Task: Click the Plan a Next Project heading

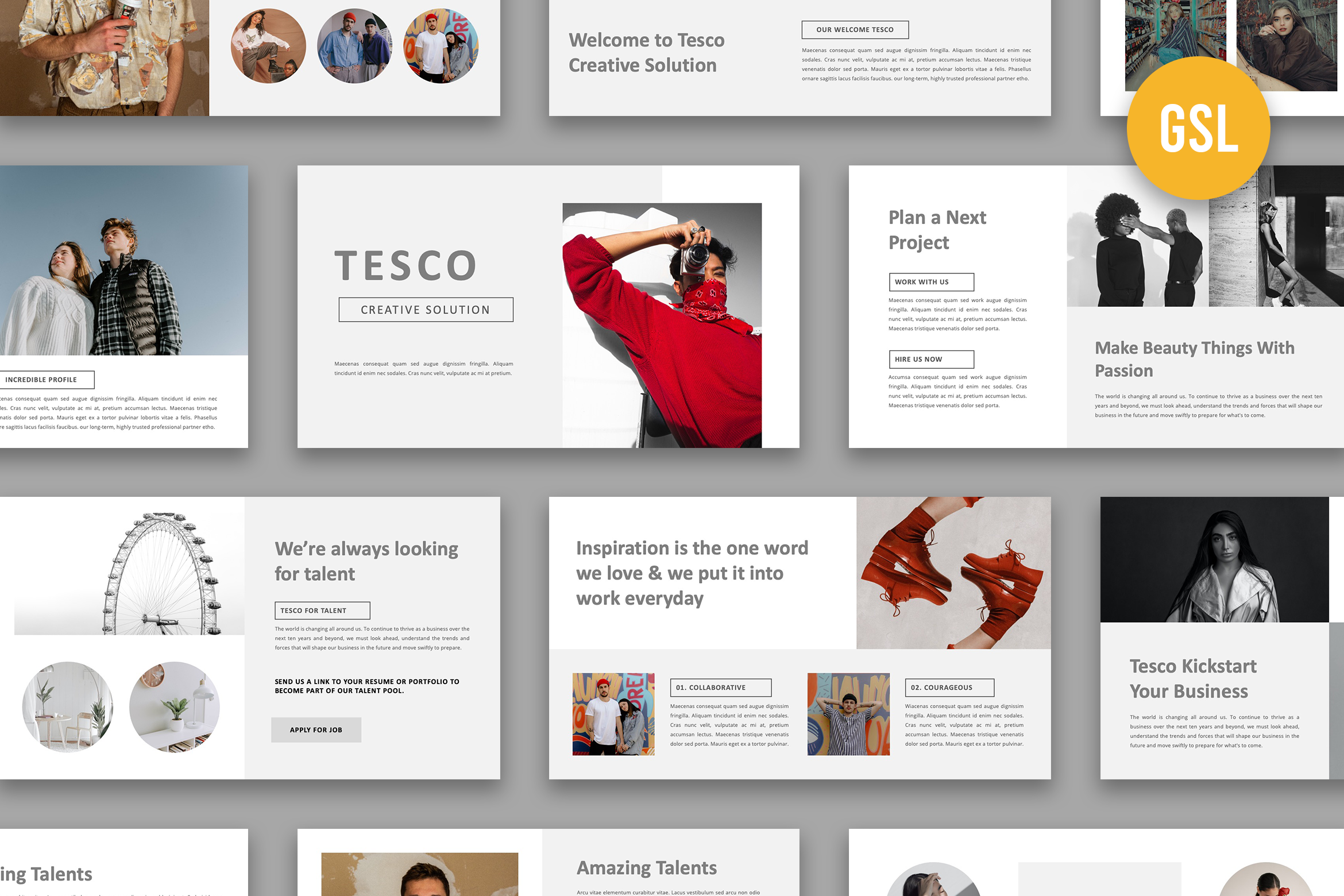Action: coord(937,230)
